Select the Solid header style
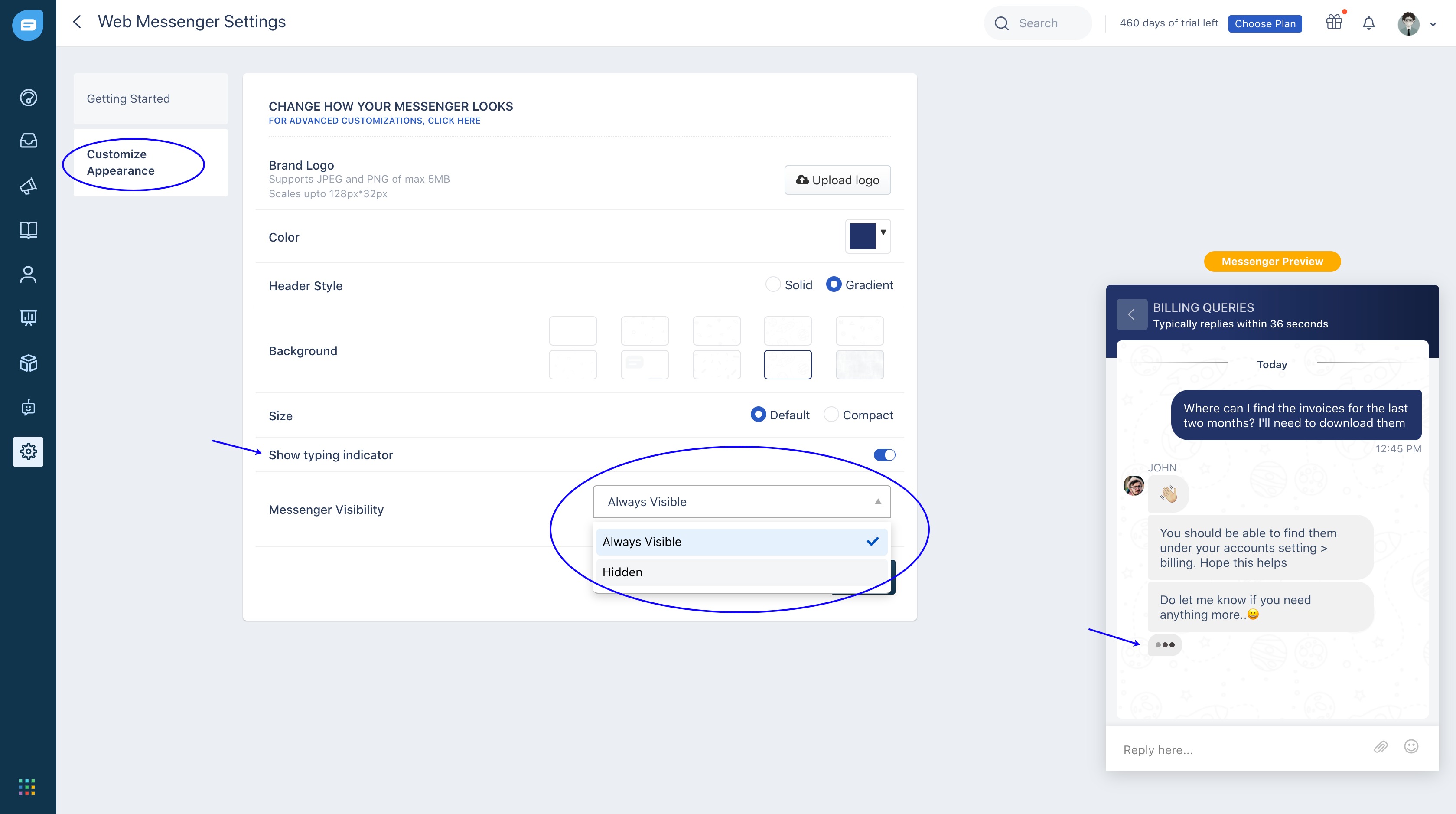The width and height of the screenshot is (1456, 814). pos(773,284)
